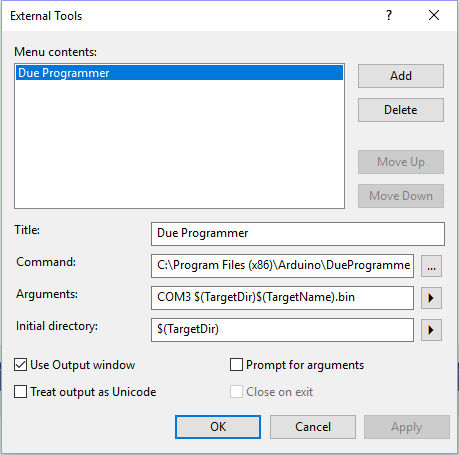Click inside the Command path field
This screenshot has width=459, height=455.
click(x=282, y=266)
